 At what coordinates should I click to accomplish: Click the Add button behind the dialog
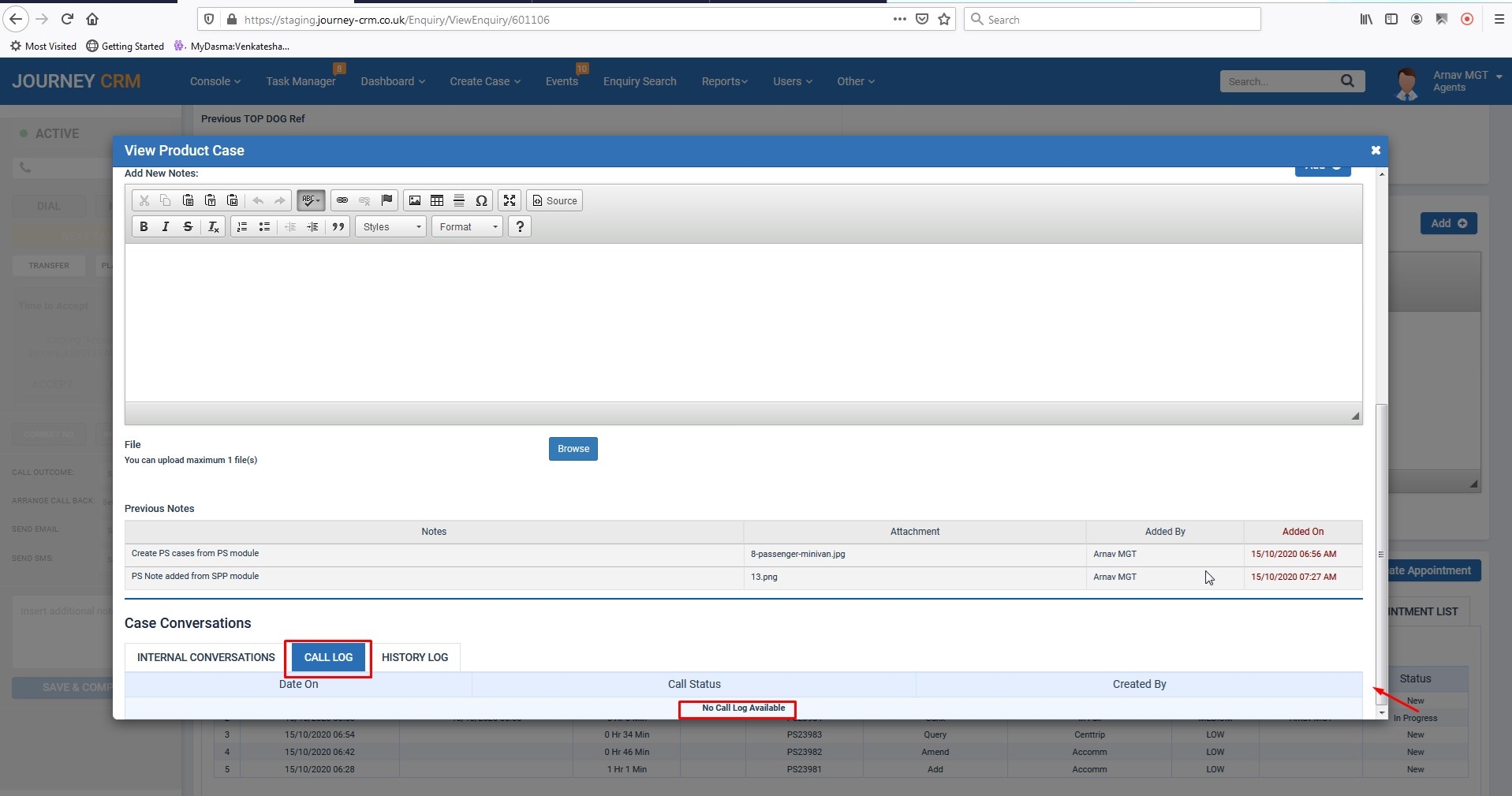pos(1449,223)
